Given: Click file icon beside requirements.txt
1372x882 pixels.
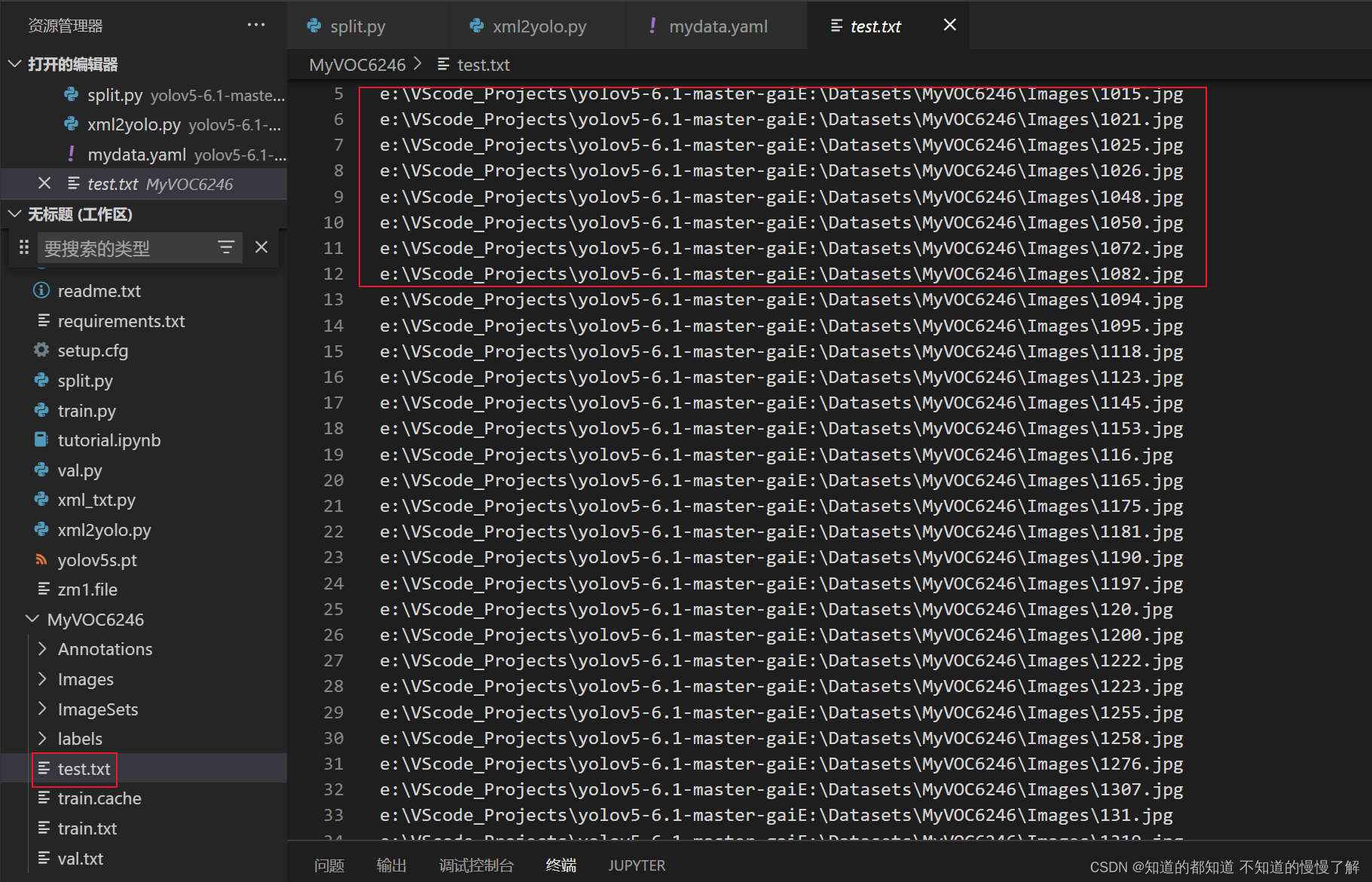Looking at the screenshot, I should (x=44, y=320).
